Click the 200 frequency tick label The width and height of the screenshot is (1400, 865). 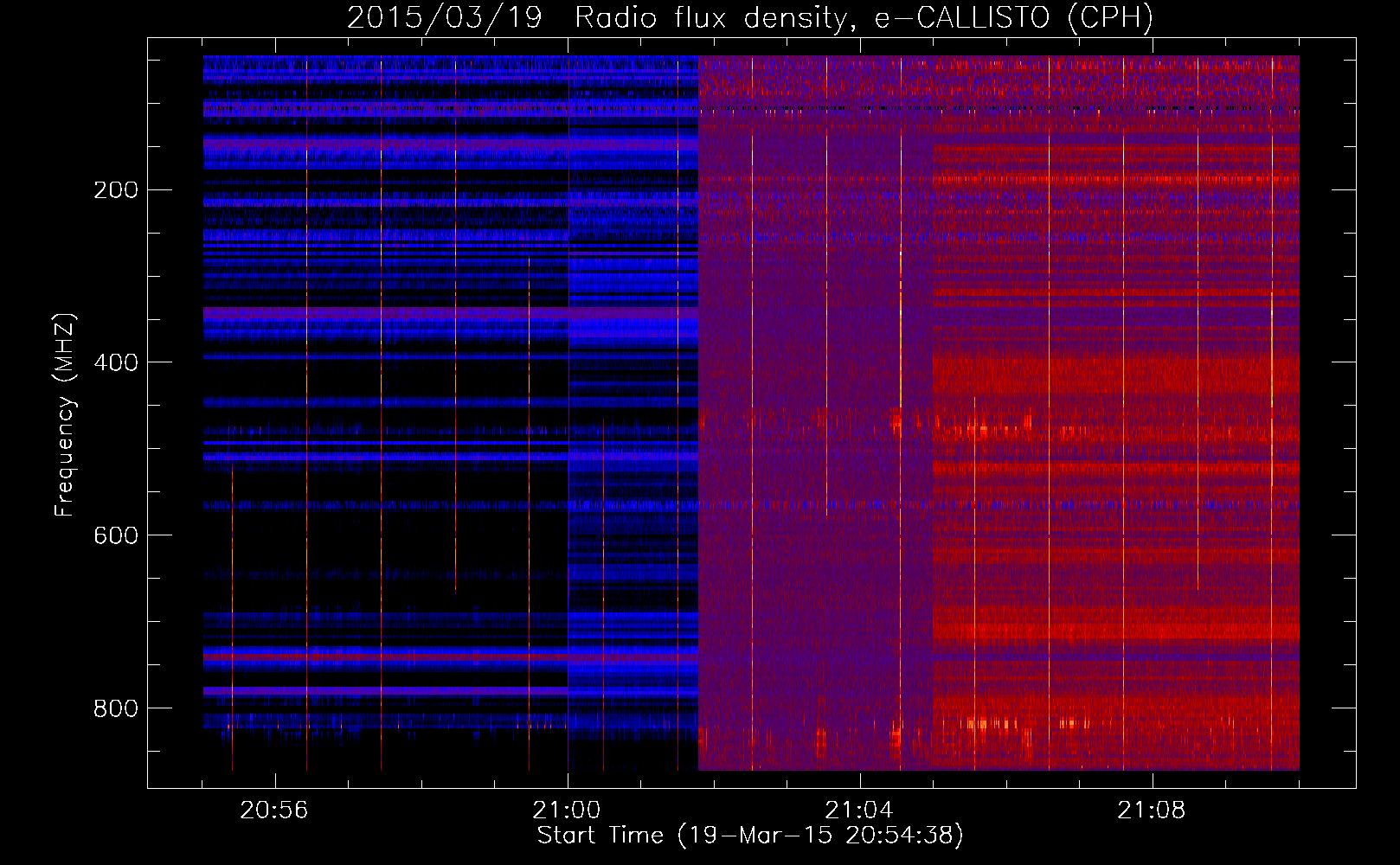(115, 190)
